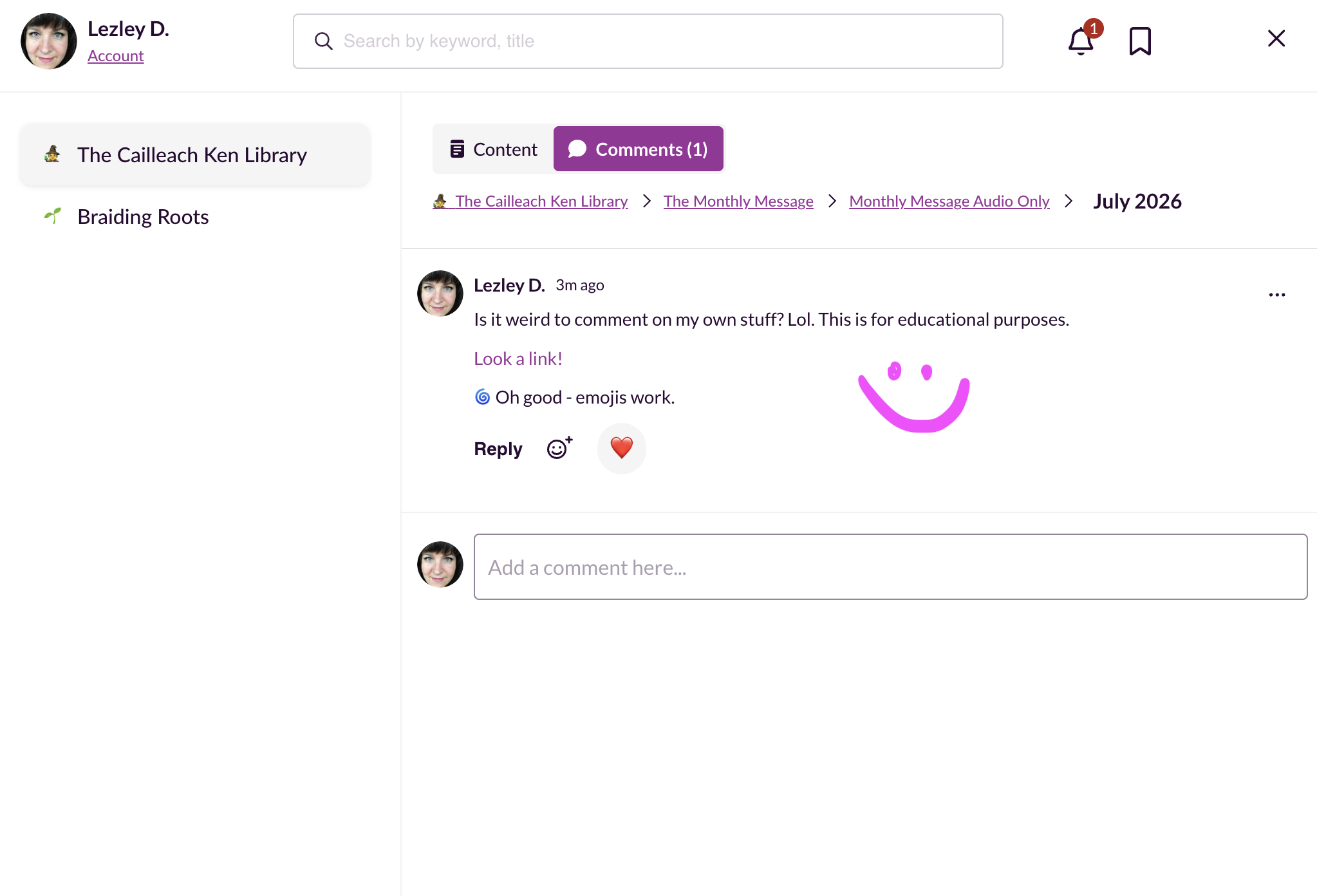Toggle the red heart reaction
This screenshot has height=896, width=1317.
(x=621, y=448)
